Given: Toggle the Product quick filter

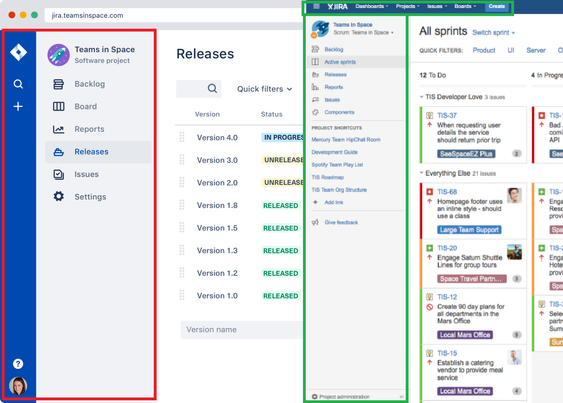Looking at the screenshot, I should point(484,50).
